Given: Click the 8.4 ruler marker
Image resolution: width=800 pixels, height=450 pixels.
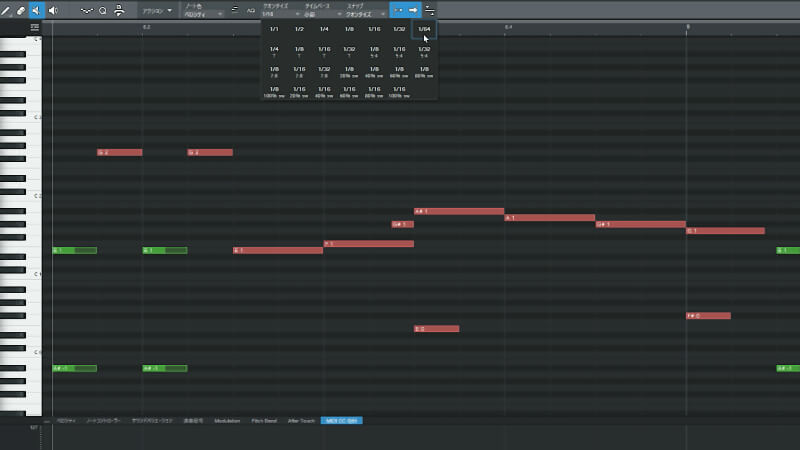Looking at the screenshot, I should click(x=508, y=27).
